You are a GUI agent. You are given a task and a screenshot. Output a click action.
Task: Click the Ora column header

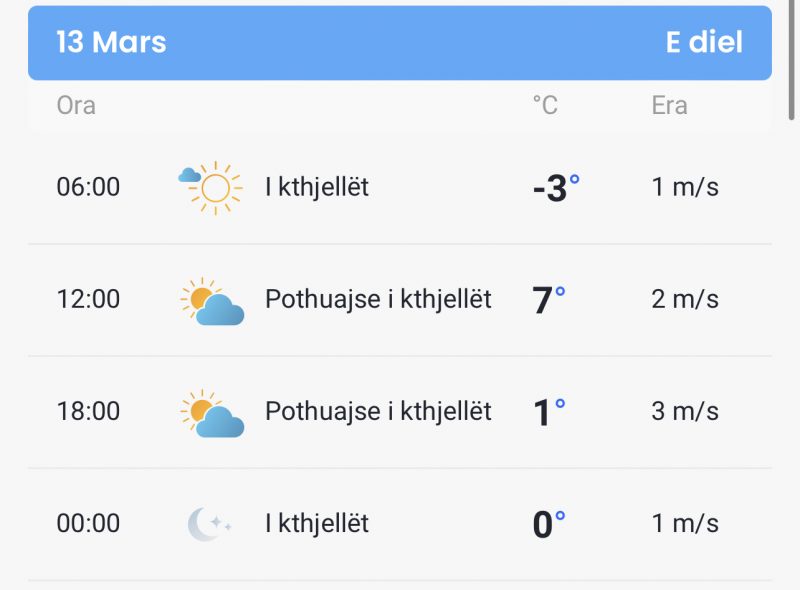[76, 105]
